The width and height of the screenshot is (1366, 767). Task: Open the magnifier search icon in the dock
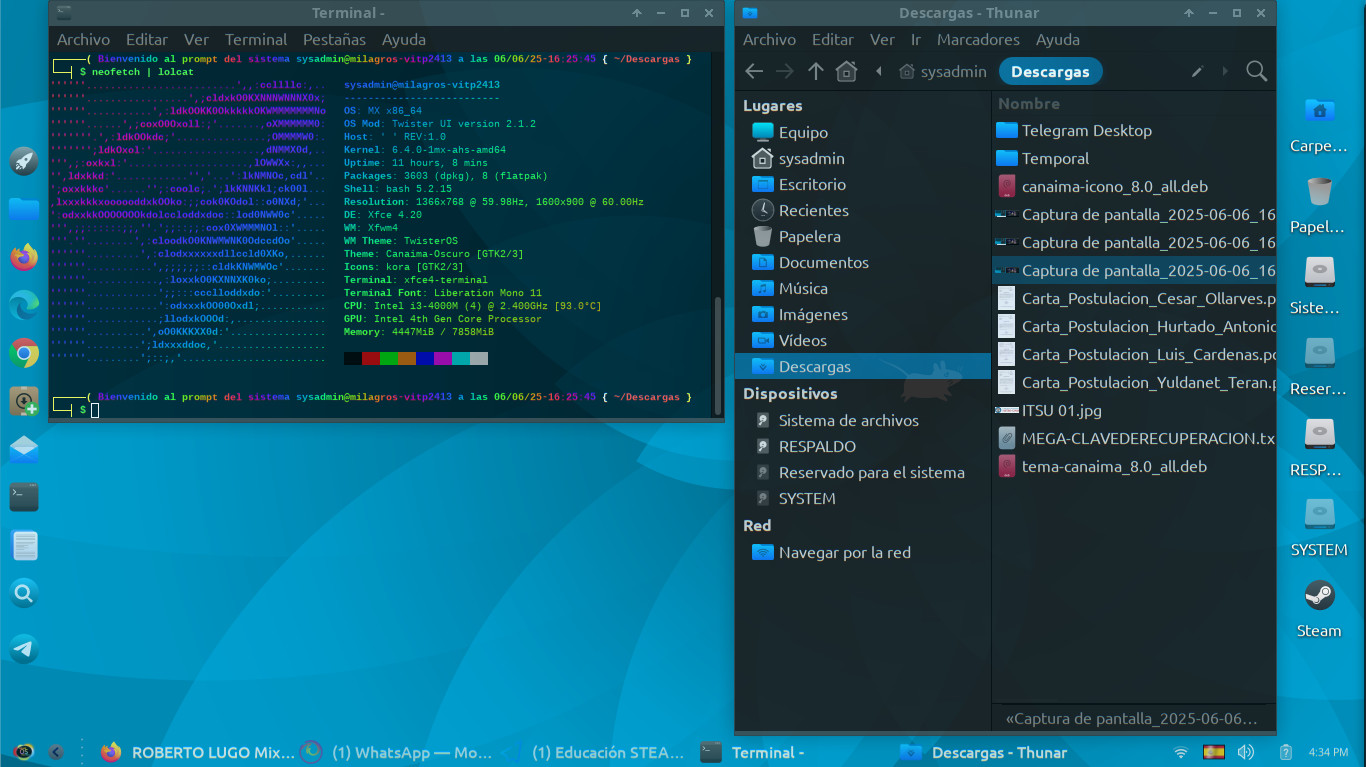(24, 593)
